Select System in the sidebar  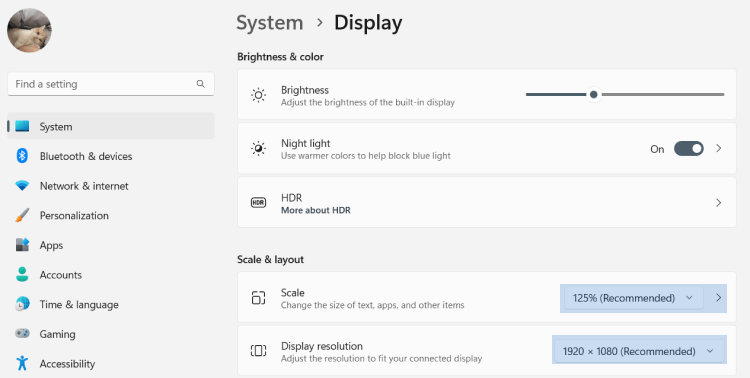(111, 126)
